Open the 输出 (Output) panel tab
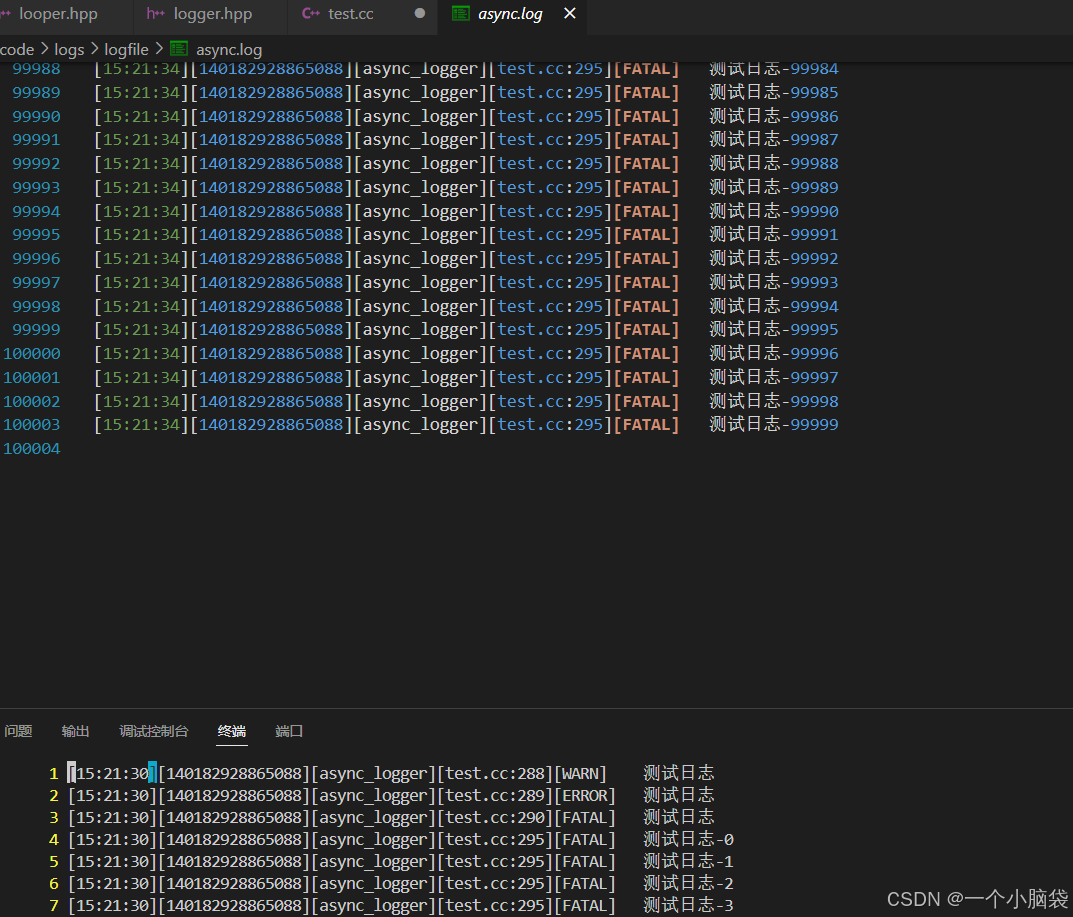1073x917 pixels. (x=75, y=731)
